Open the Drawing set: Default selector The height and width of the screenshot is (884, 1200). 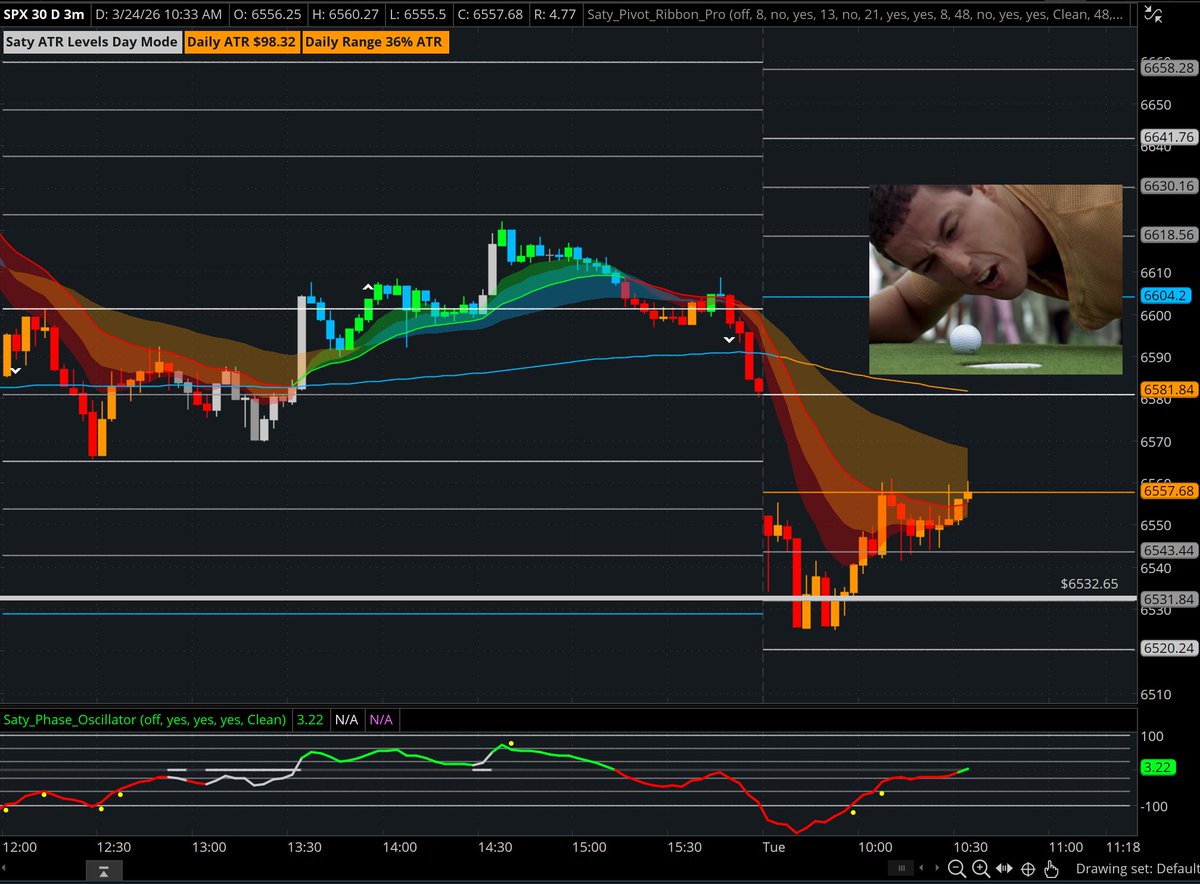pyautogui.click(x=1137, y=869)
